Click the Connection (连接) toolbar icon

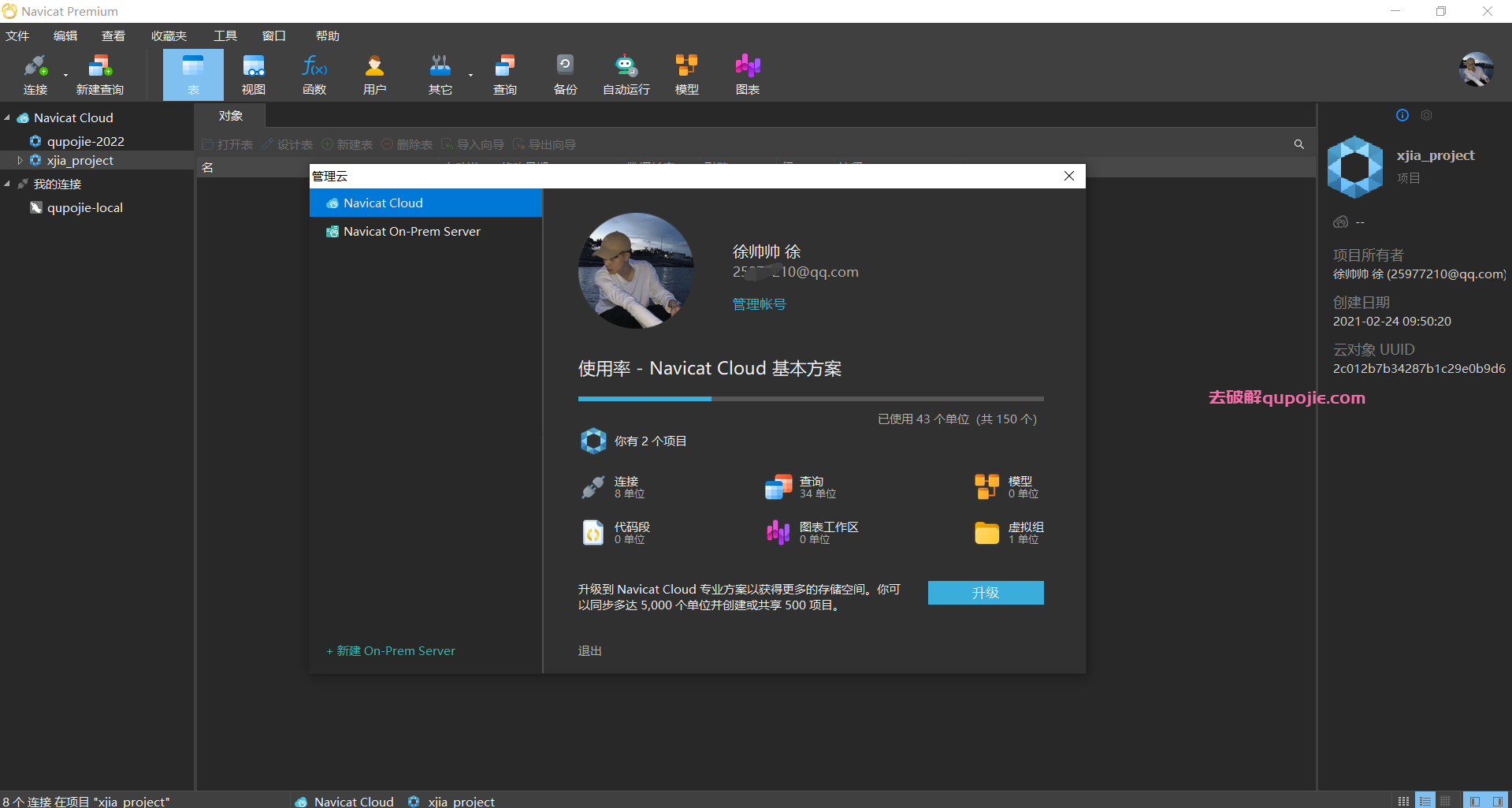pyautogui.click(x=35, y=75)
